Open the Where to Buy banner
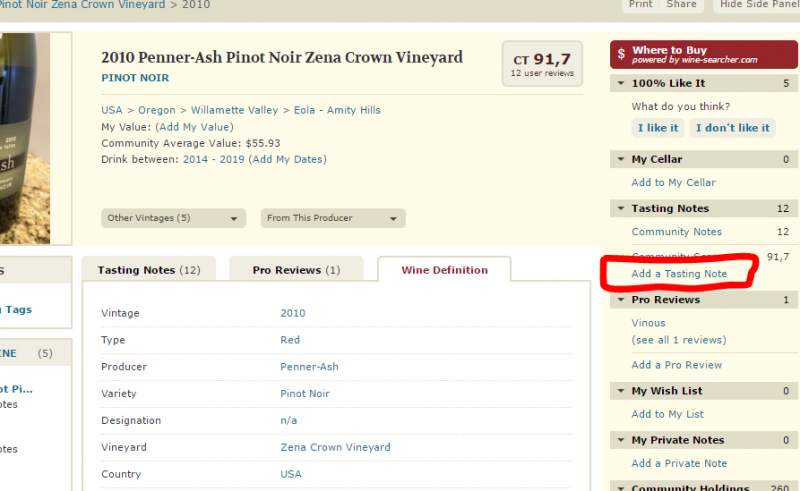This screenshot has width=800, height=491. pos(704,55)
